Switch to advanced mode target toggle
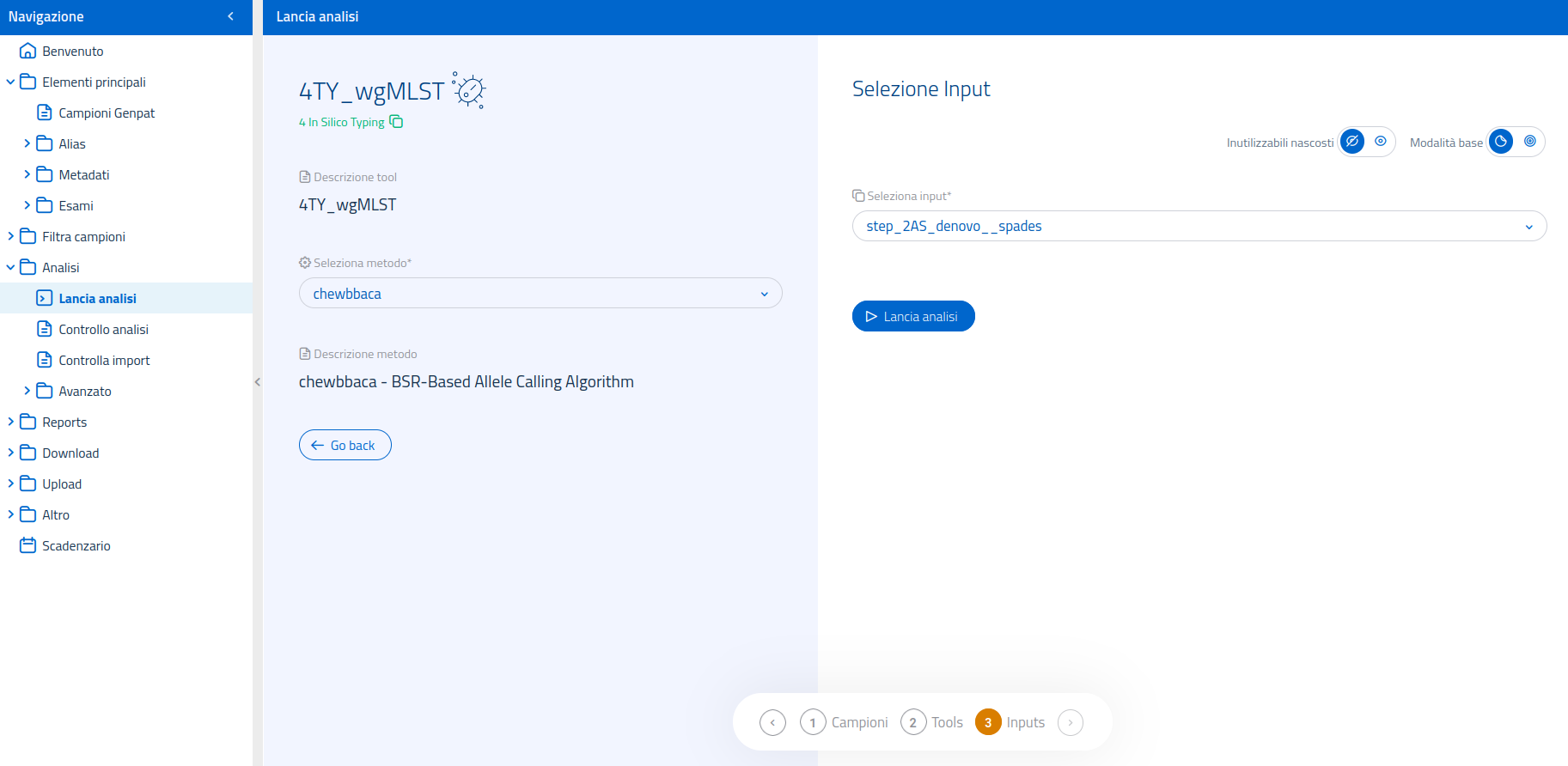This screenshot has height=766, width=1568. [1529, 142]
